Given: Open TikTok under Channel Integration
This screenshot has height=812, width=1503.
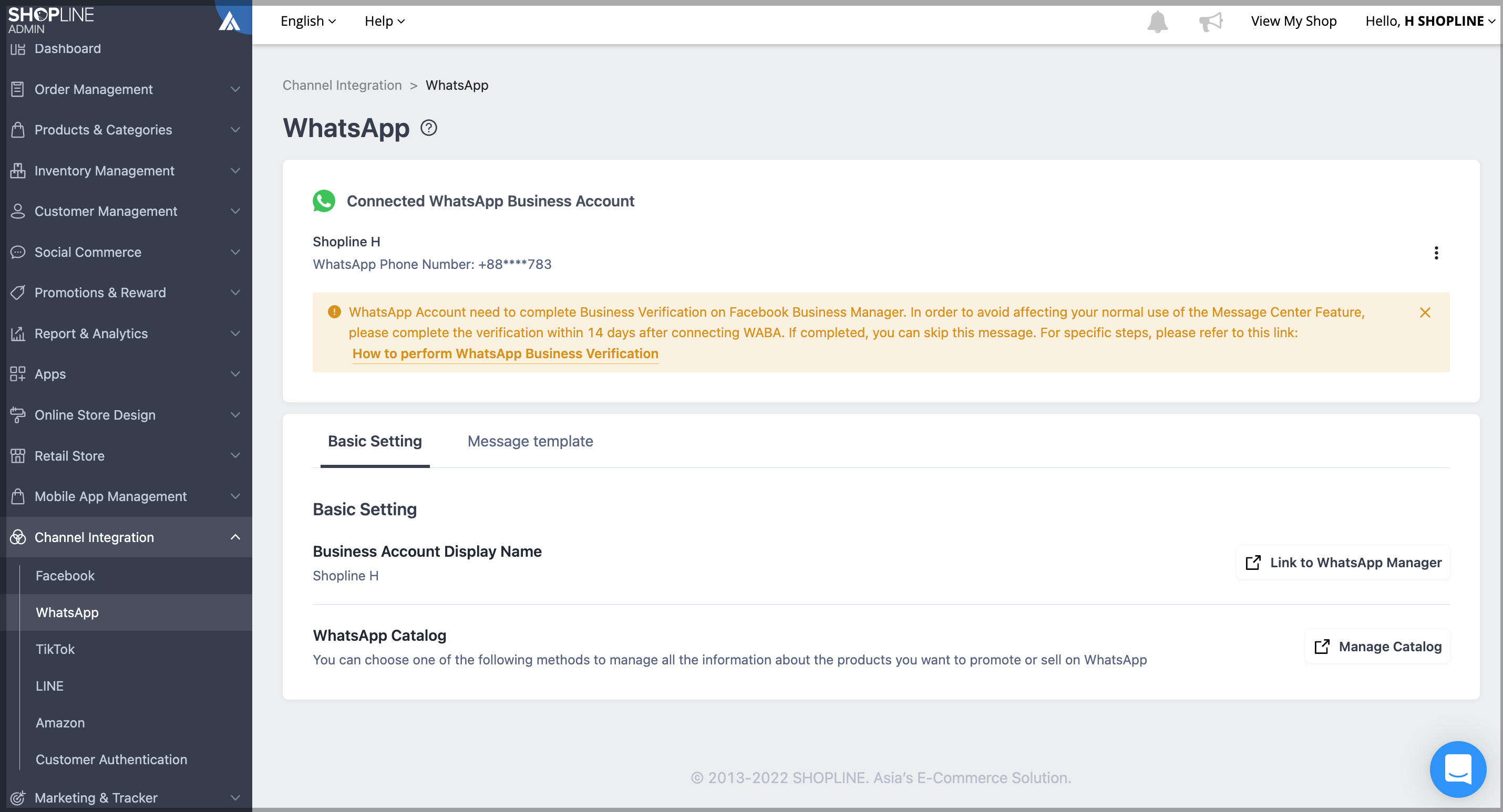Looking at the screenshot, I should coord(55,649).
